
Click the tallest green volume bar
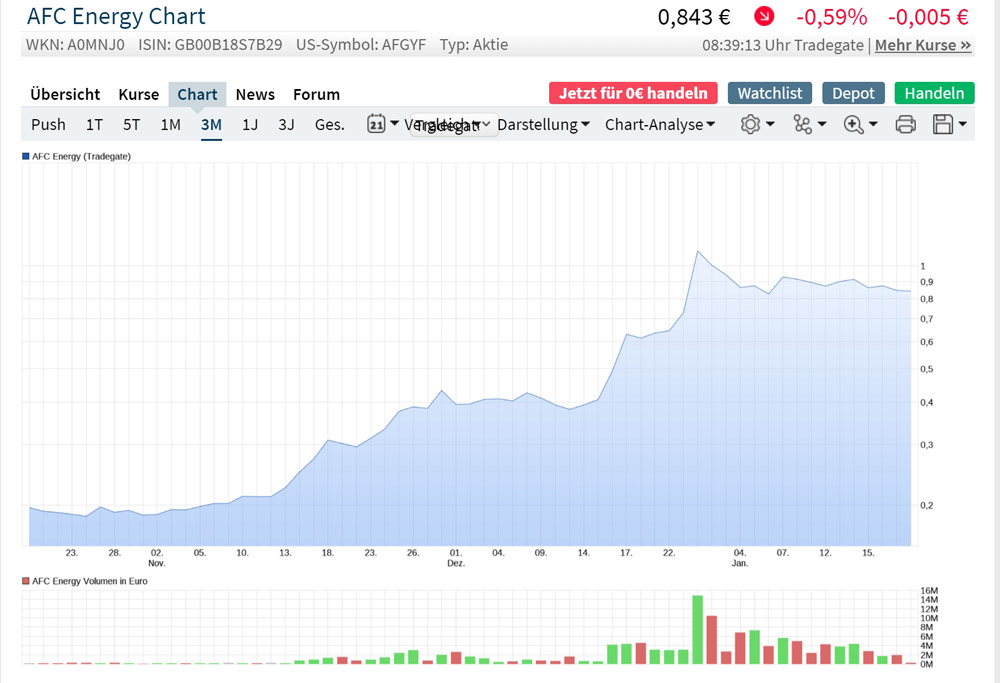tap(698, 629)
